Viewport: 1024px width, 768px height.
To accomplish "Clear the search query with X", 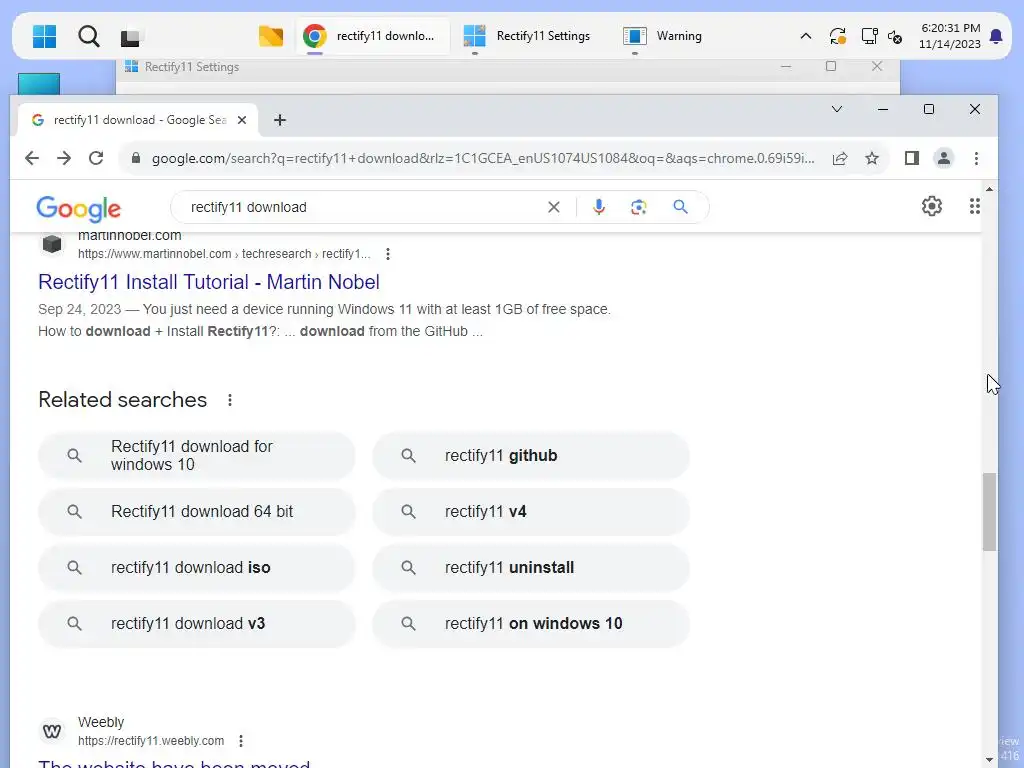I will (554, 207).
